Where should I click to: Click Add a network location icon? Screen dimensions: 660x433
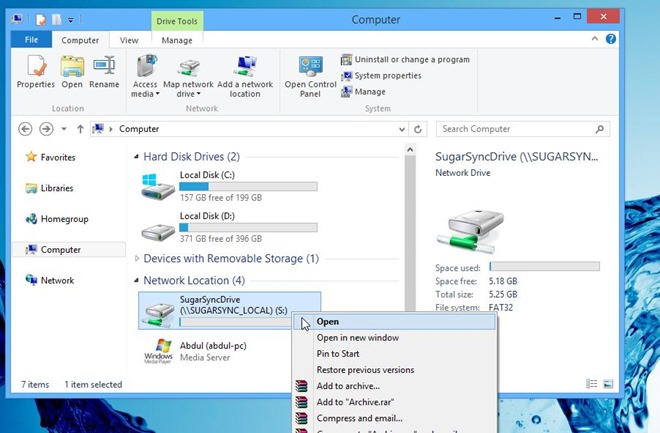point(245,72)
